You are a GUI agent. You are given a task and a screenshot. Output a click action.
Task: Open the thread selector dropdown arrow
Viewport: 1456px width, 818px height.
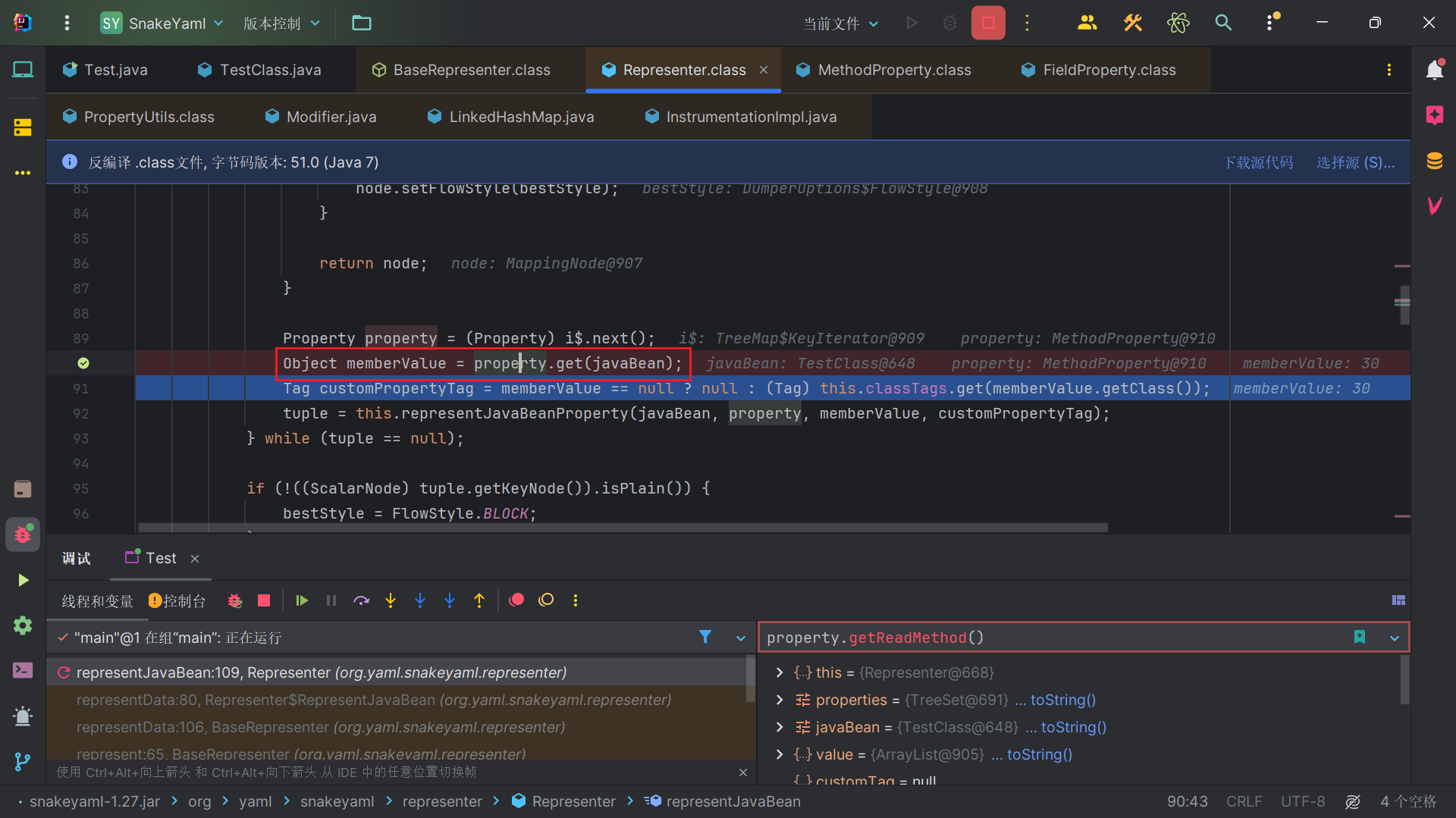741,638
